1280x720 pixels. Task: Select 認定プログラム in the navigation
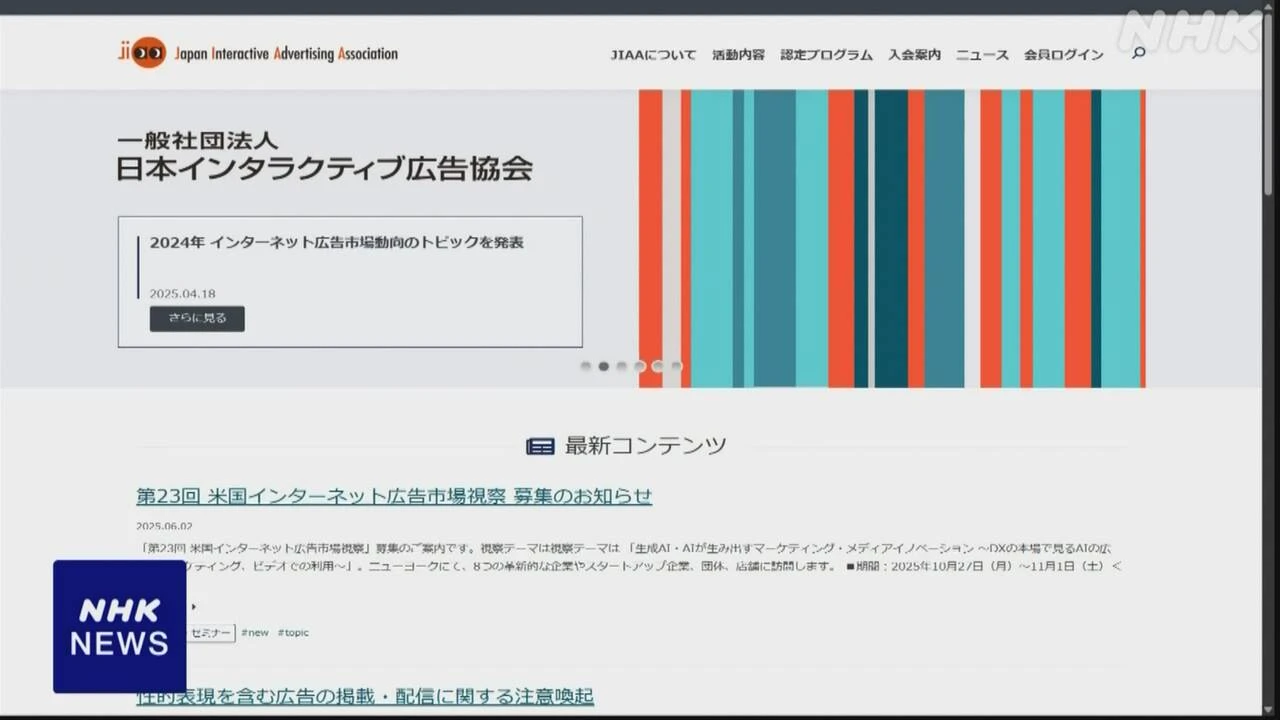pyautogui.click(x=826, y=55)
